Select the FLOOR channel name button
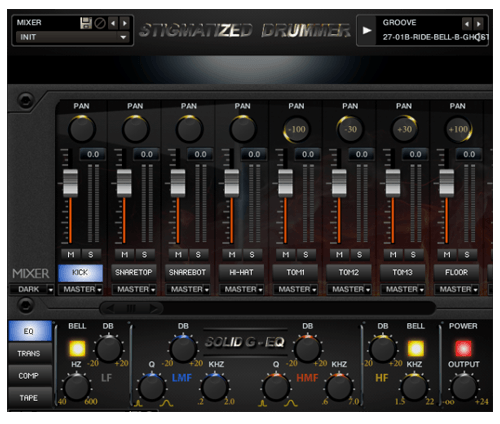 [456, 273]
